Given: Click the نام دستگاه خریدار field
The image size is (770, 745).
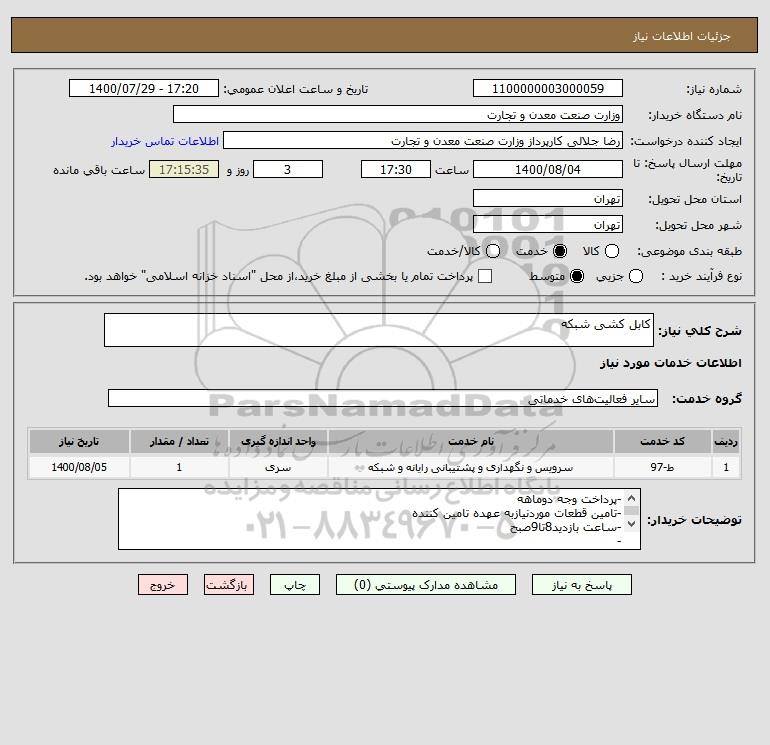Looking at the screenshot, I should click(x=398, y=115).
